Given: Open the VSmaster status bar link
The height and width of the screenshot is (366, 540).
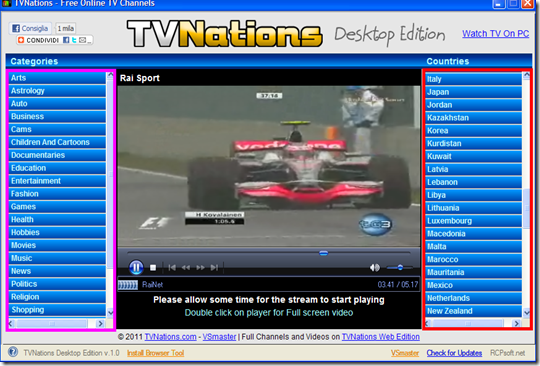Looking at the screenshot, I should [x=405, y=353].
